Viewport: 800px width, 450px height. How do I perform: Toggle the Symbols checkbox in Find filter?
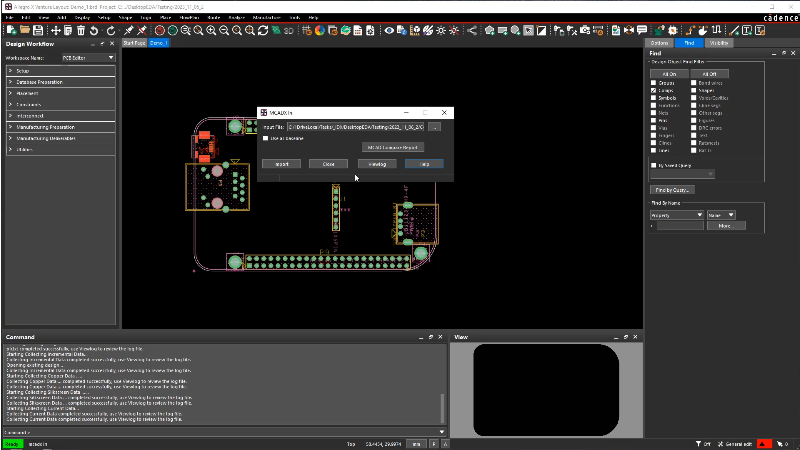pyautogui.click(x=653, y=98)
